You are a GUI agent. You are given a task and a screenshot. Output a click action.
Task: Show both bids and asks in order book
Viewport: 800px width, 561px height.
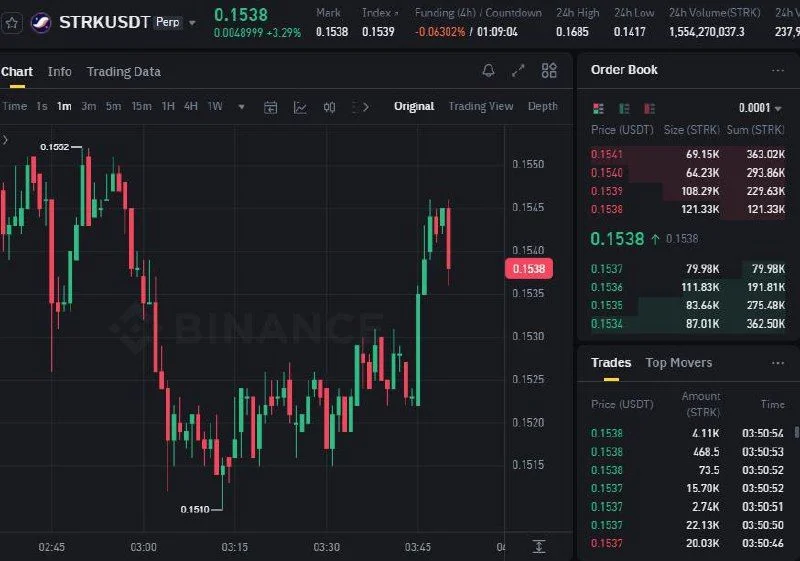pos(598,108)
